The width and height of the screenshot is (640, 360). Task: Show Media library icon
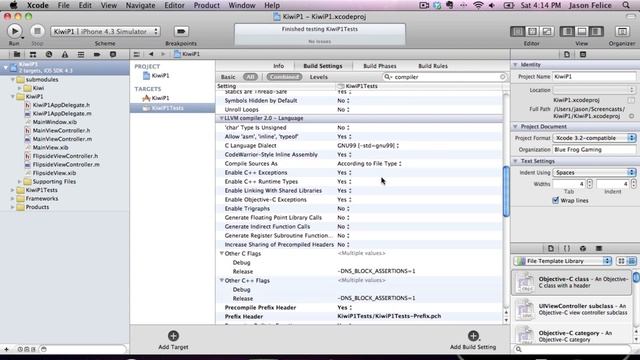point(599,248)
